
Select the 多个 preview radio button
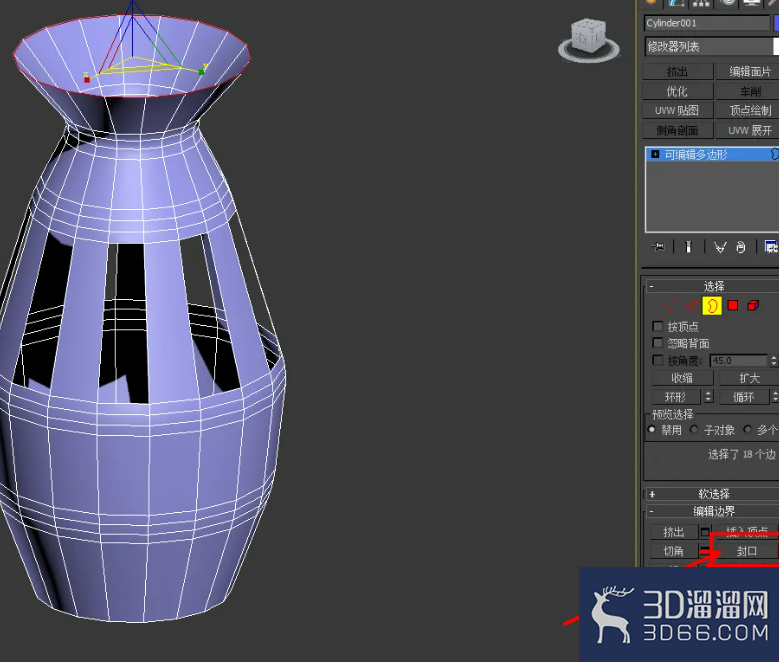point(747,429)
